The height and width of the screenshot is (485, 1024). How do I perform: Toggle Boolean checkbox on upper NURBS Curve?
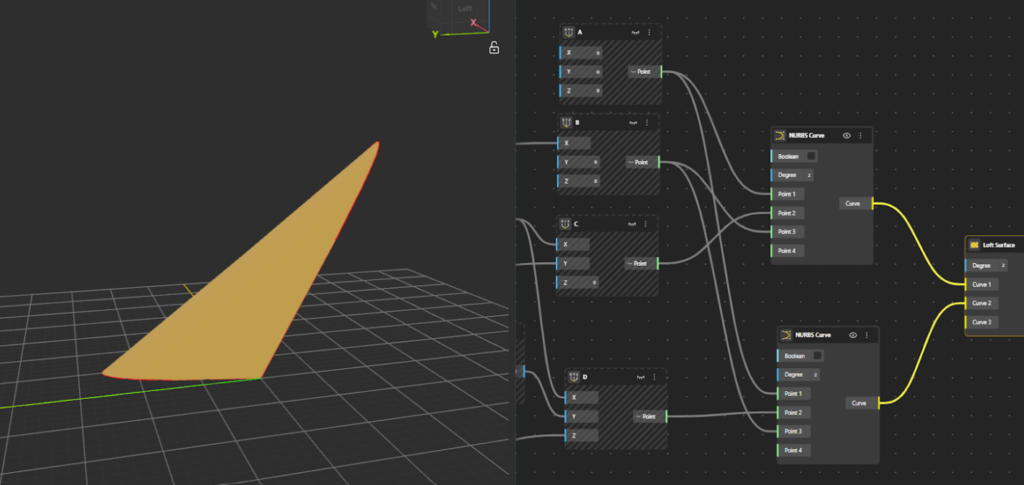click(811, 156)
